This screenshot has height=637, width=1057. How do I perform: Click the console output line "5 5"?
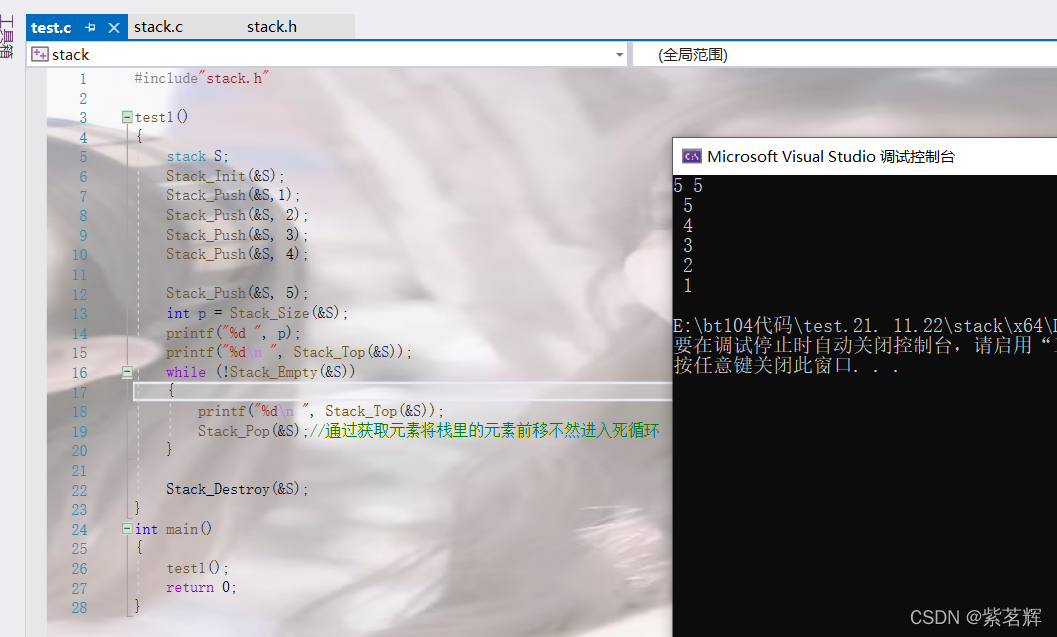pos(688,185)
